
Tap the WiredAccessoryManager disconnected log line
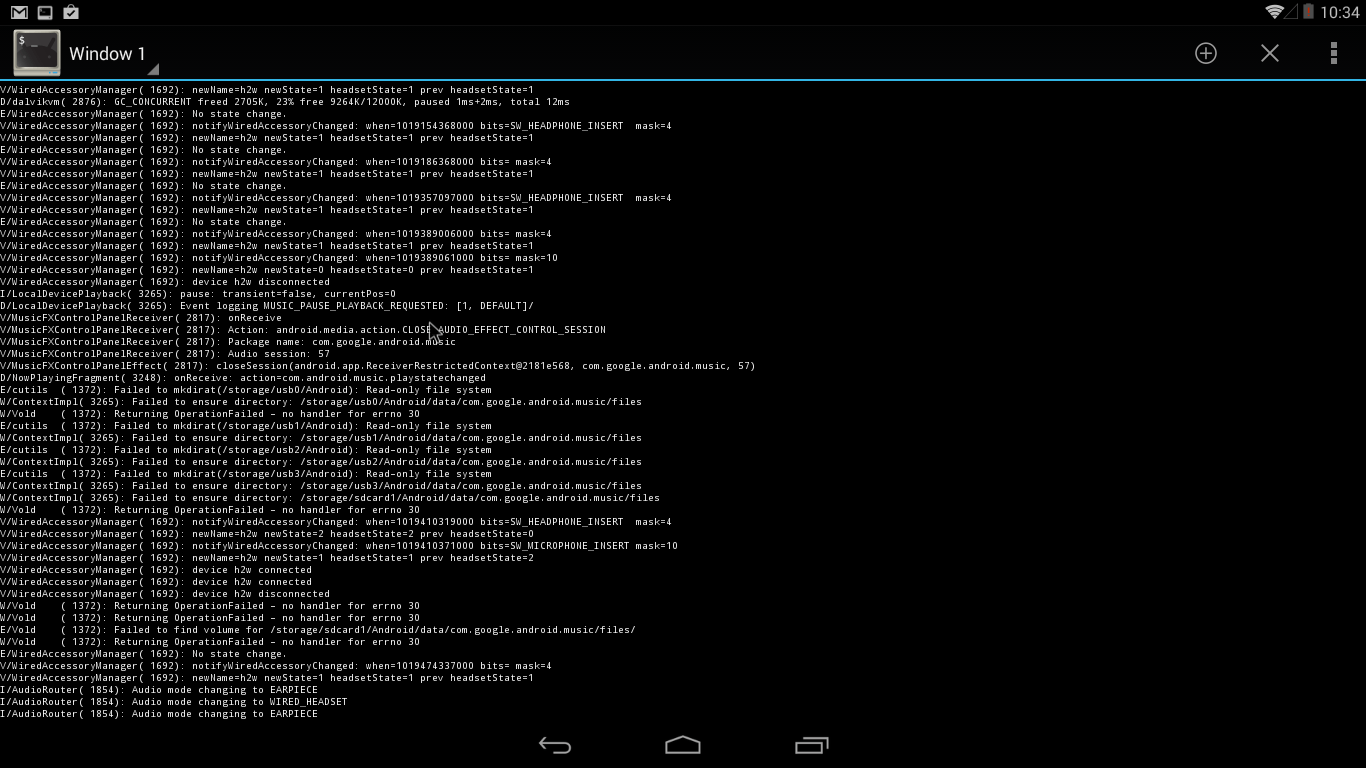pos(163,281)
